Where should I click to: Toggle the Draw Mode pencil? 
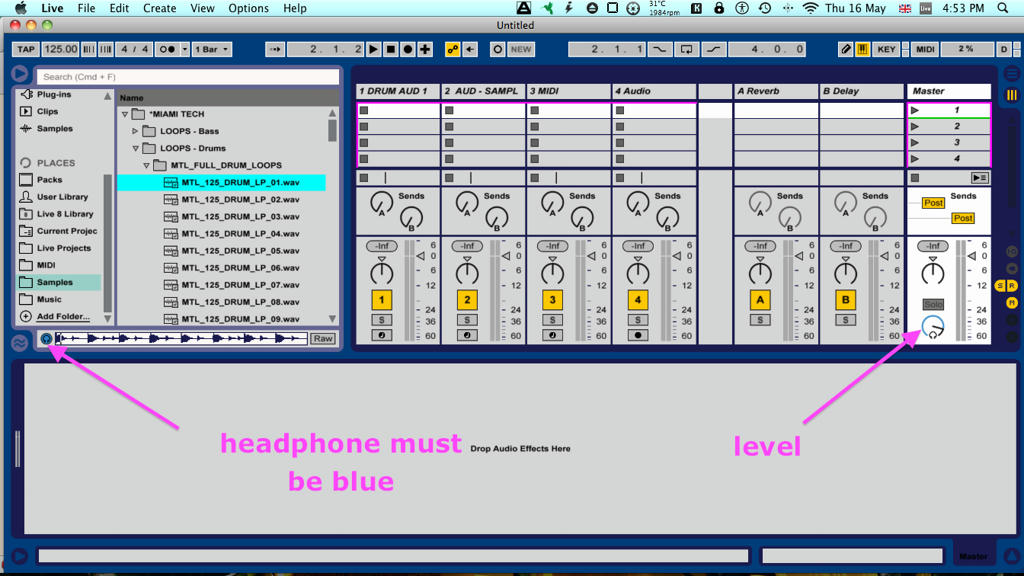(846, 49)
